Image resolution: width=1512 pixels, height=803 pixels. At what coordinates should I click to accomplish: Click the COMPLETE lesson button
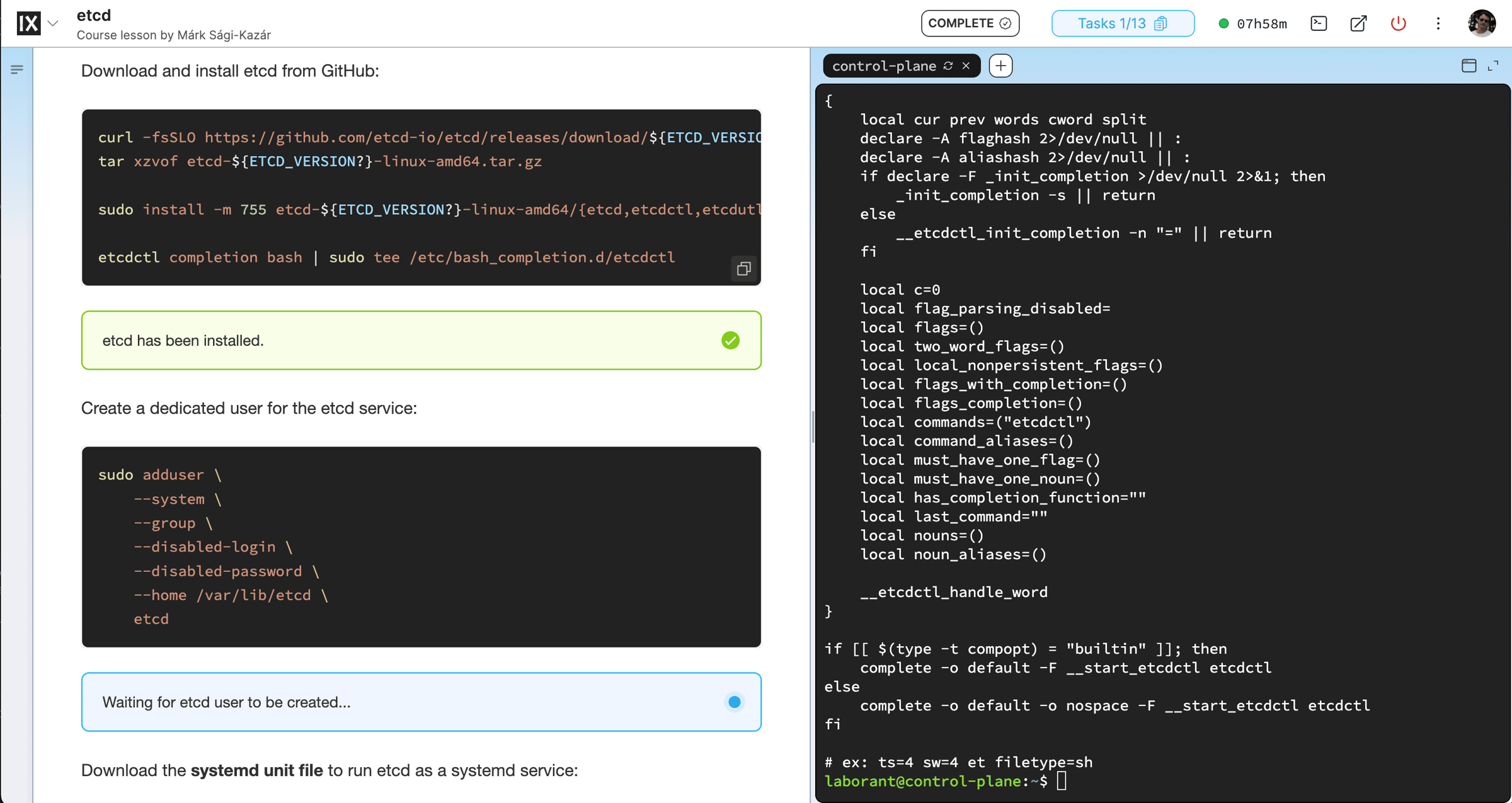[970, 23]
